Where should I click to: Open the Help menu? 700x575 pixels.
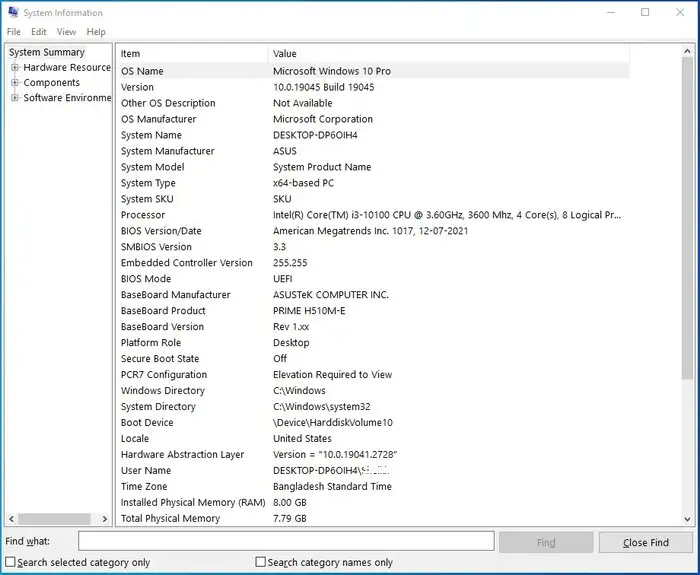tap(96, 32)
